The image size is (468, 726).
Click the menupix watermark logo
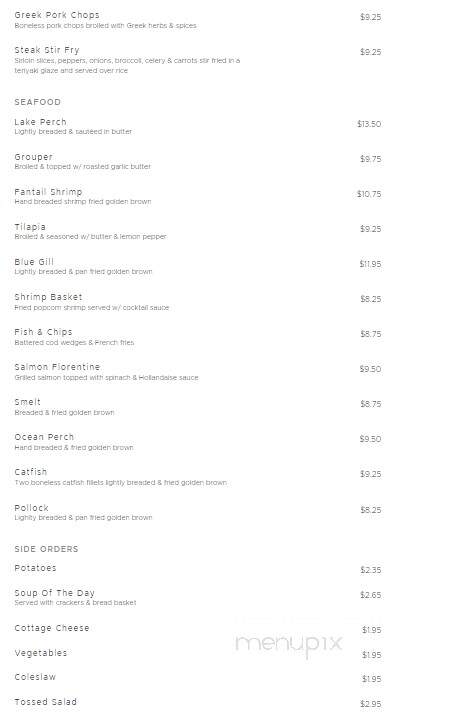point(288,644)
